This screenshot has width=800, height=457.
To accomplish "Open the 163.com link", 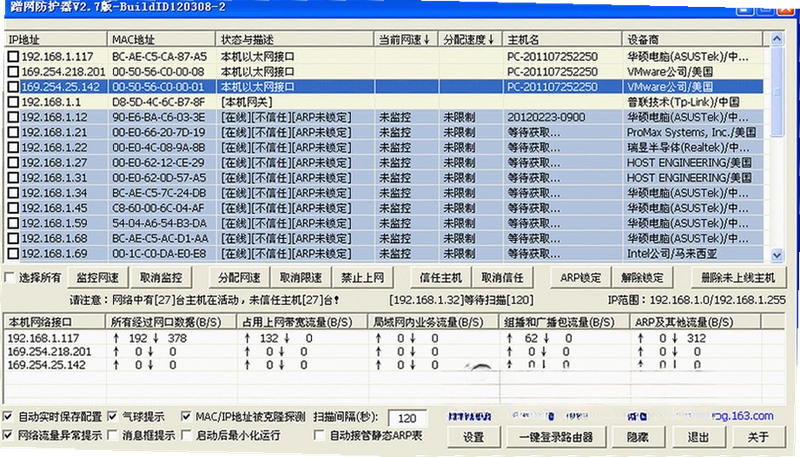I will coord(742,416).
